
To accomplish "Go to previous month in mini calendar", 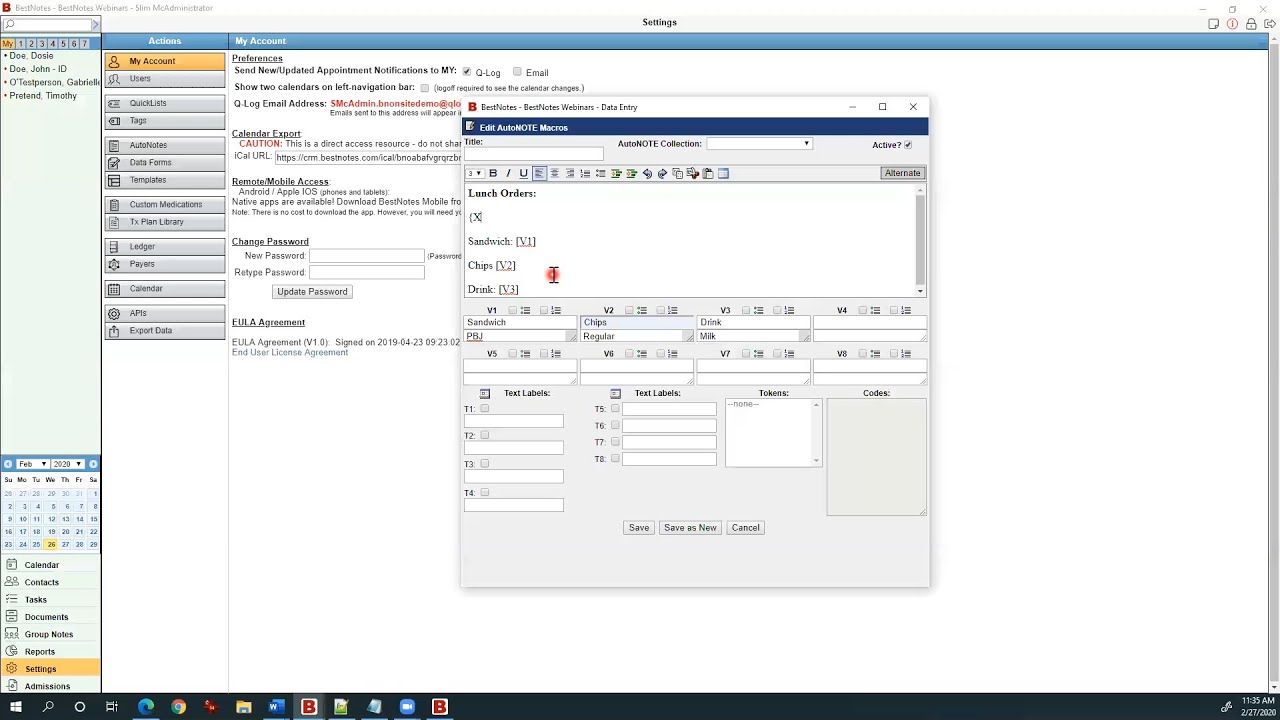I will (x=8, y=464).
